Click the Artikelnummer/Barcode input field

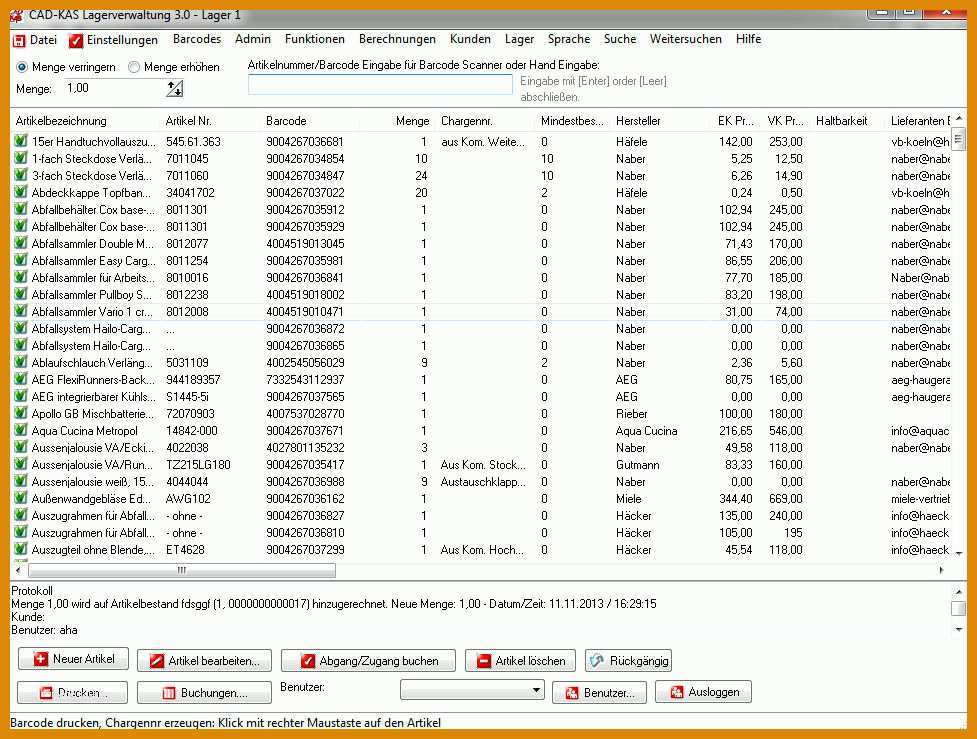[380, 85]
